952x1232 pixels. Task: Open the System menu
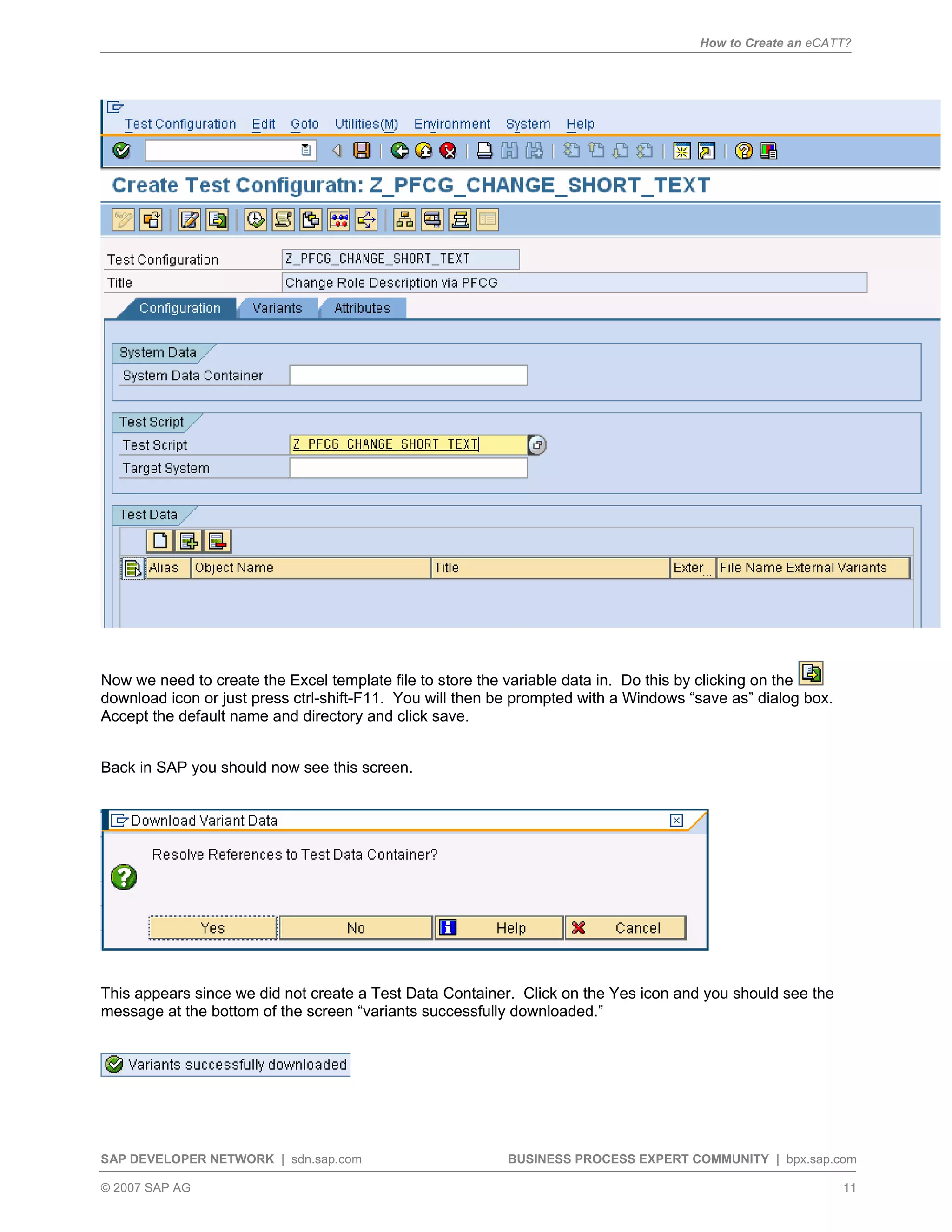pos(528,124)
